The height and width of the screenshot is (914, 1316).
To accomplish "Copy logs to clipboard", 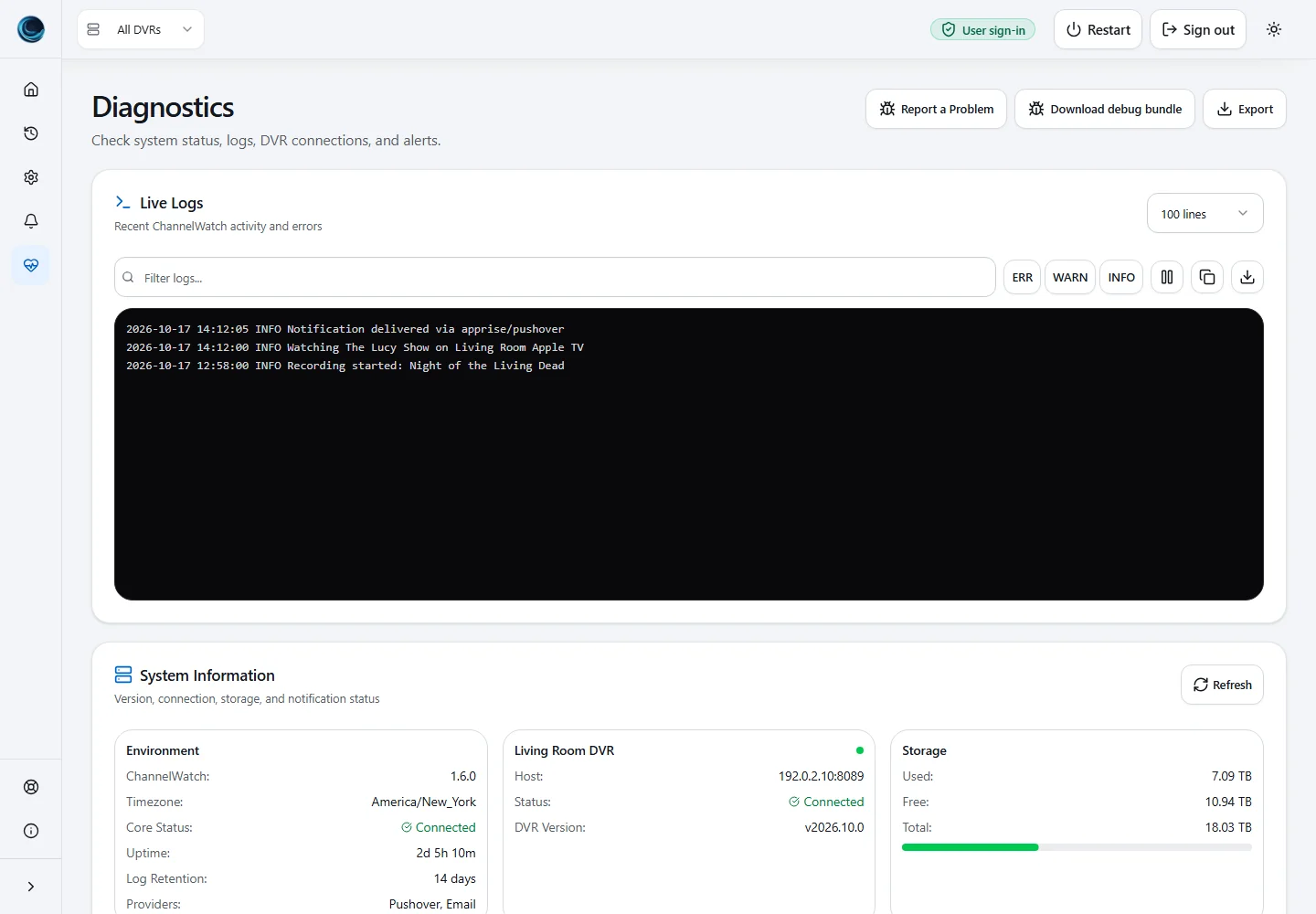I will (x=1207, y=277).
